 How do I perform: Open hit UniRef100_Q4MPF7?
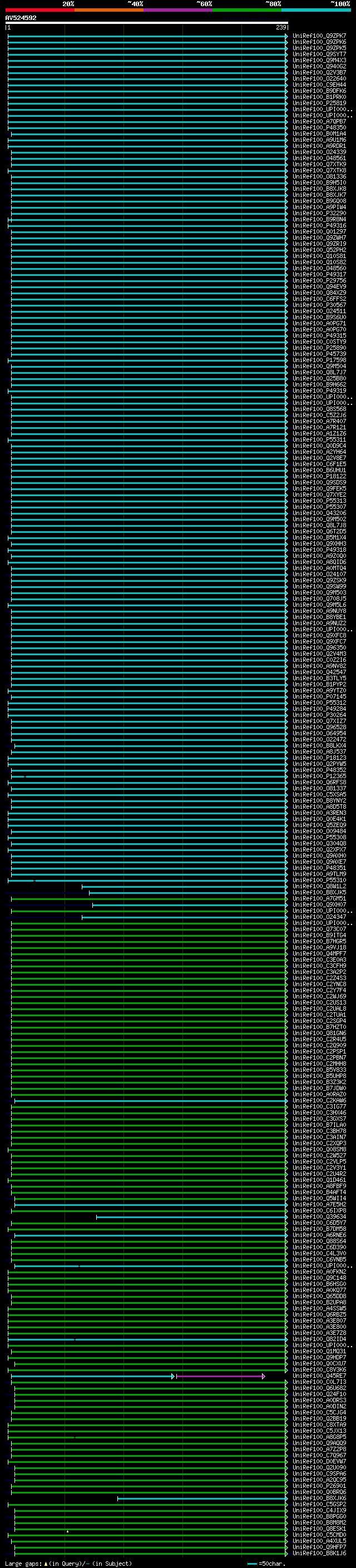tap(319, 954)
